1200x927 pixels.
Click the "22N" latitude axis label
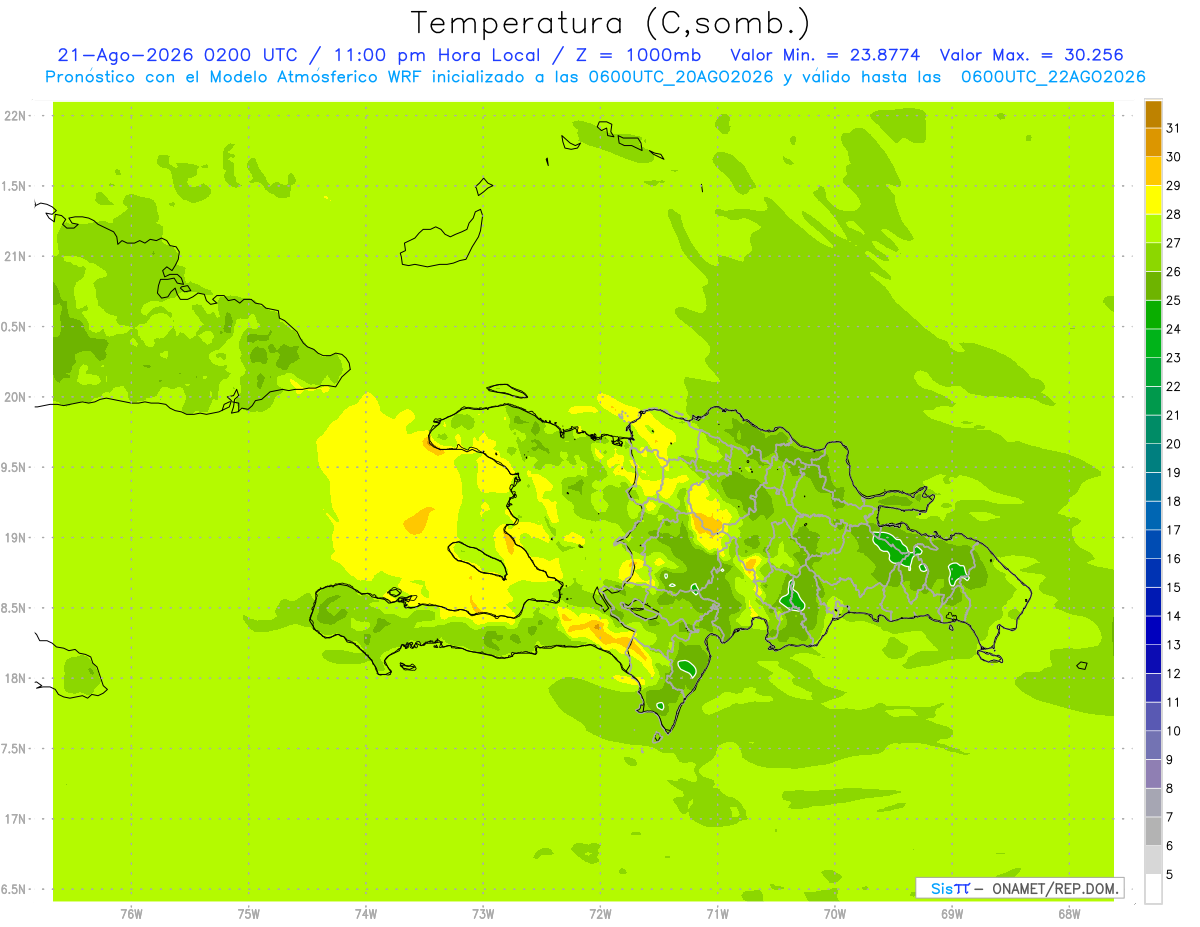pyautogui.click(x=15, y=116)
